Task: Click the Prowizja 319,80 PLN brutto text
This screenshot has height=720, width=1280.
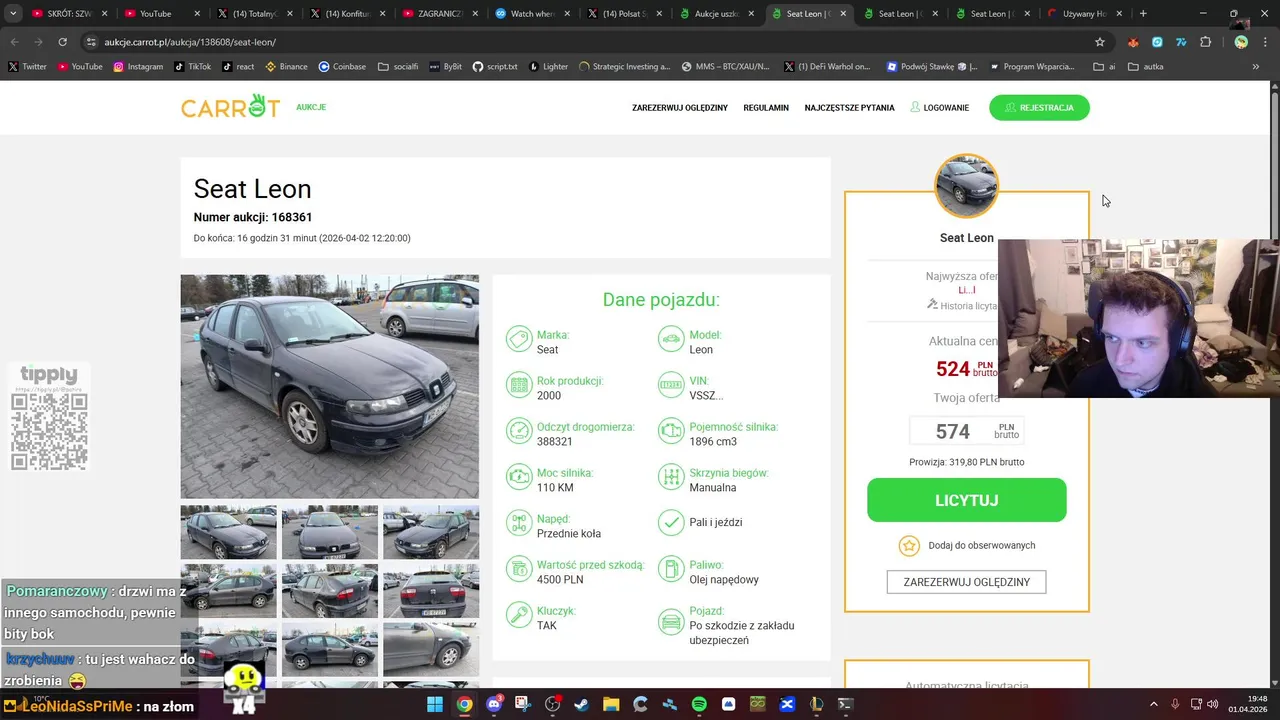Action: [x=966, y=462]
